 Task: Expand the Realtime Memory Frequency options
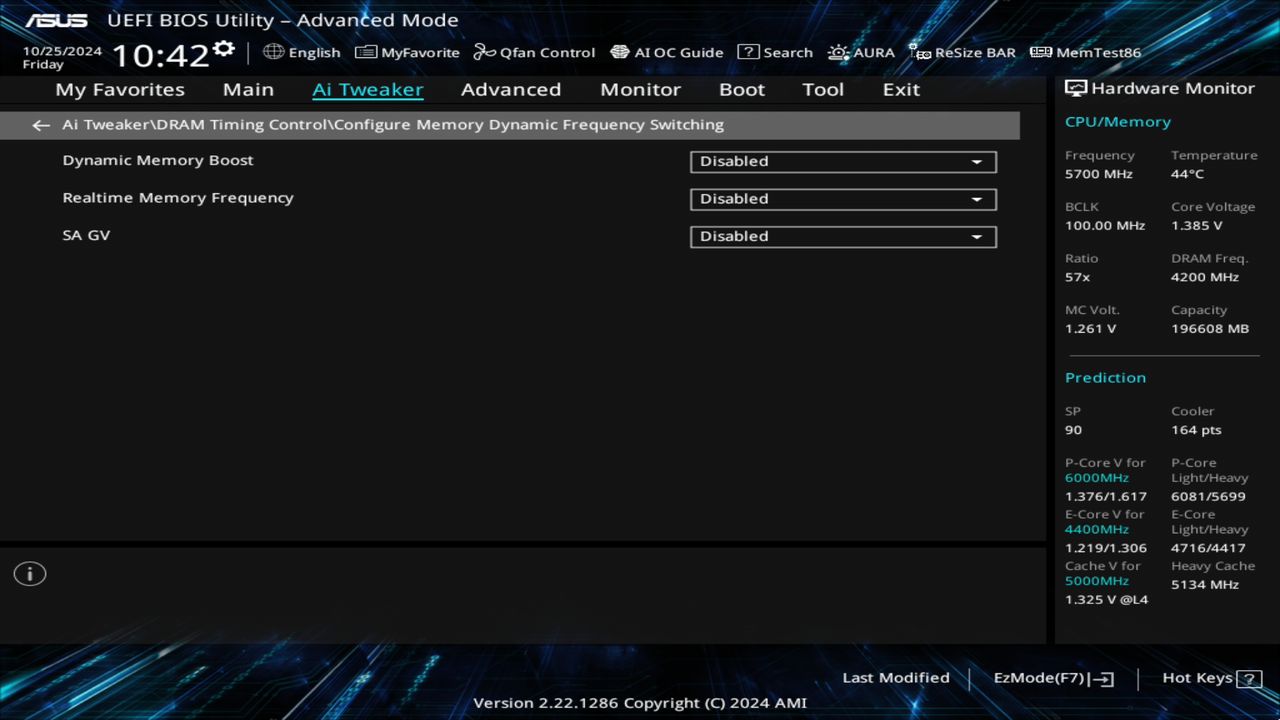(x=842, y=199)
